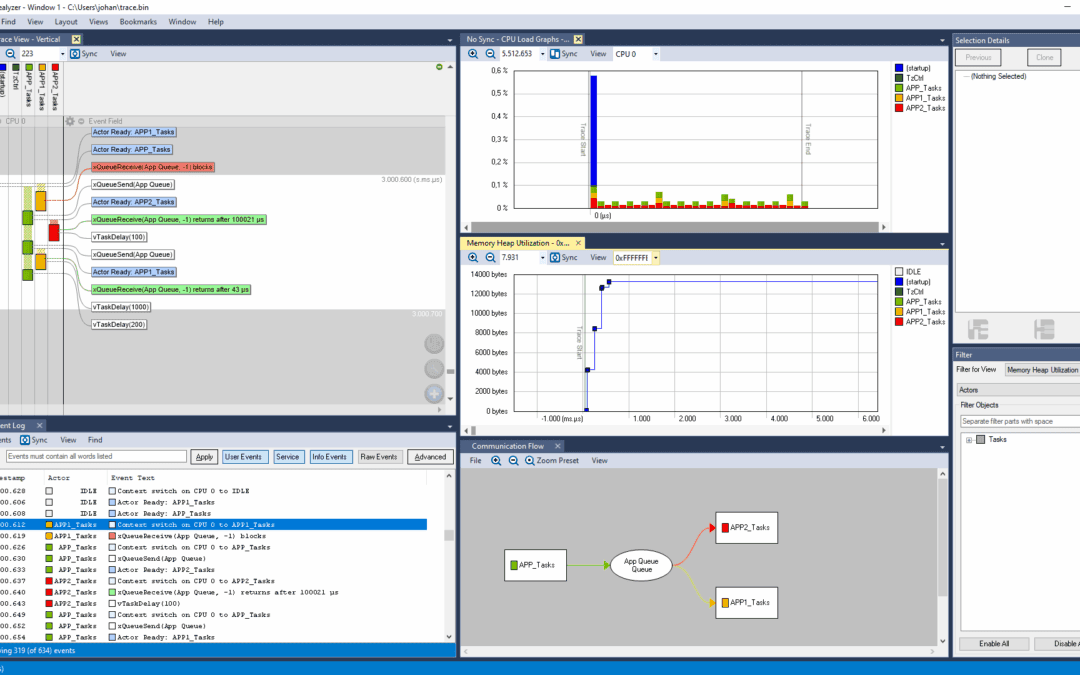Open the Layout menu

point(66,22)
